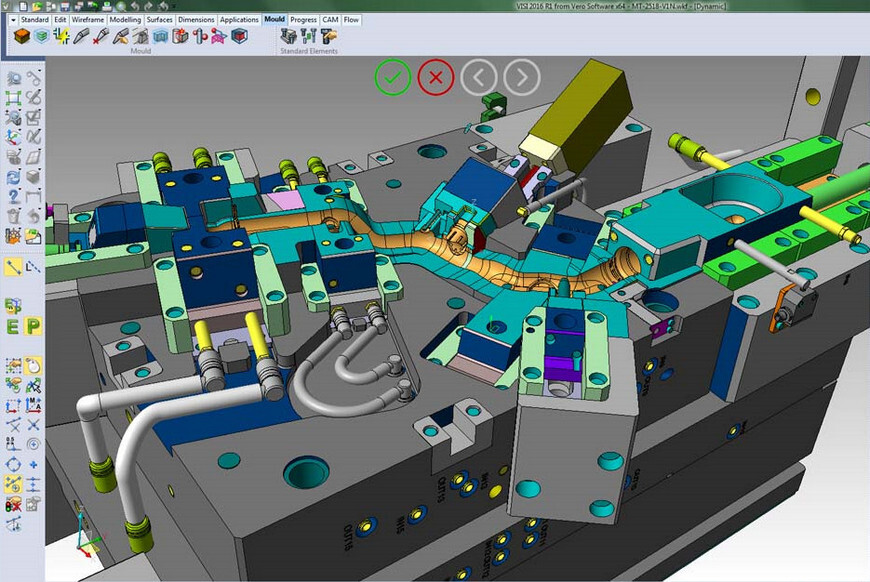Image resolution: width=870 pixels, height=582 pixels.
Task: Click the ship wheel settings icon
Action: tap(13, 236)
